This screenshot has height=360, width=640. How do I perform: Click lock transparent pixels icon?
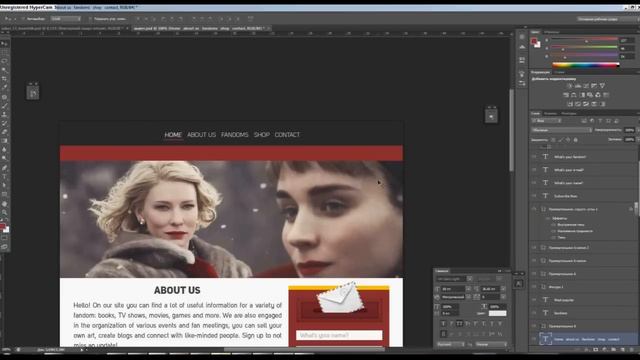point(553,140)
